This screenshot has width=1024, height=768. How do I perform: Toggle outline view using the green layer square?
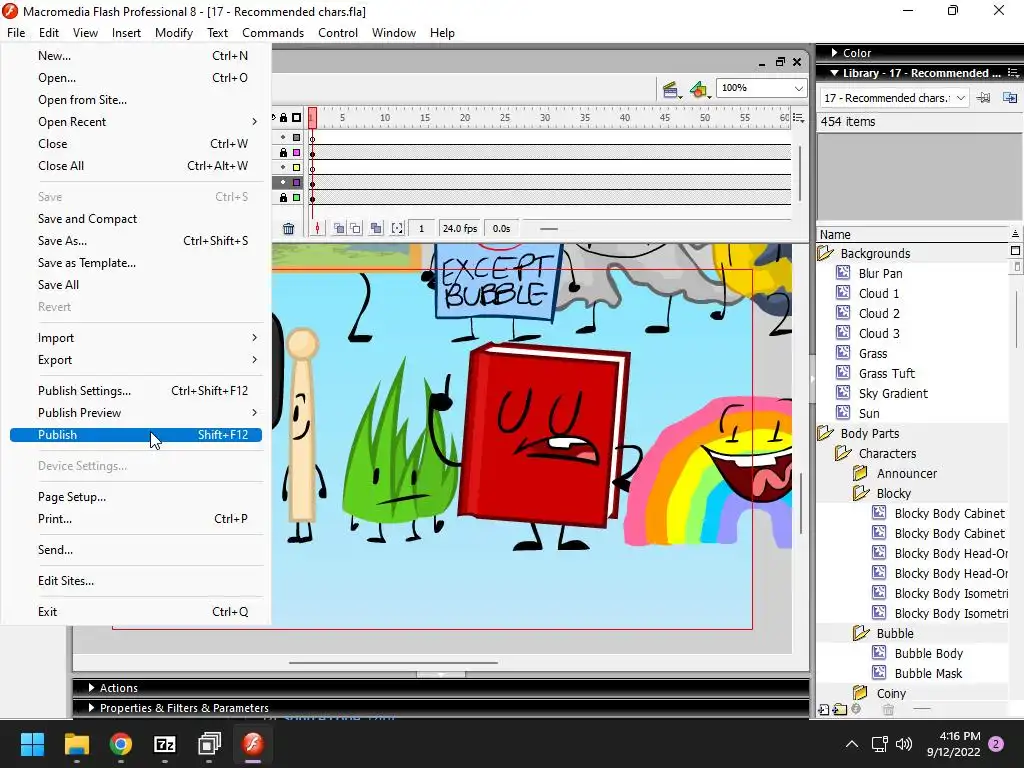(296, 197)
